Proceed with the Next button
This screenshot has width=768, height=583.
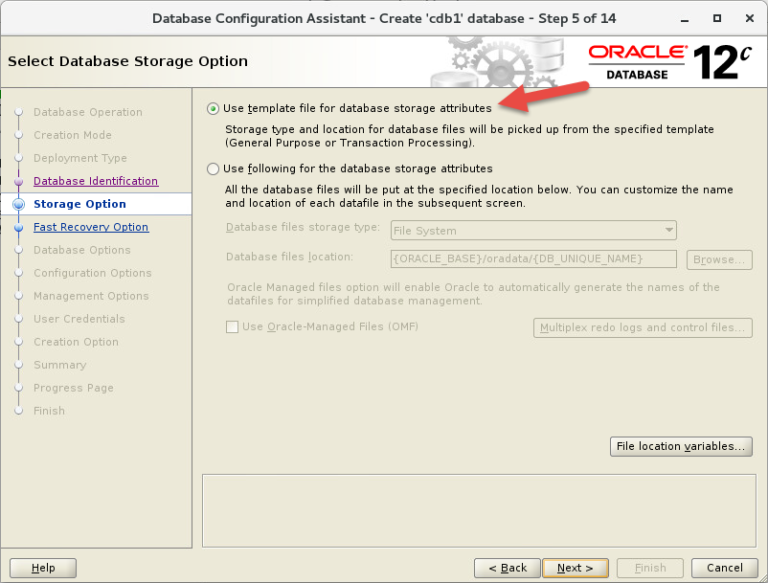tap(575, 568)
